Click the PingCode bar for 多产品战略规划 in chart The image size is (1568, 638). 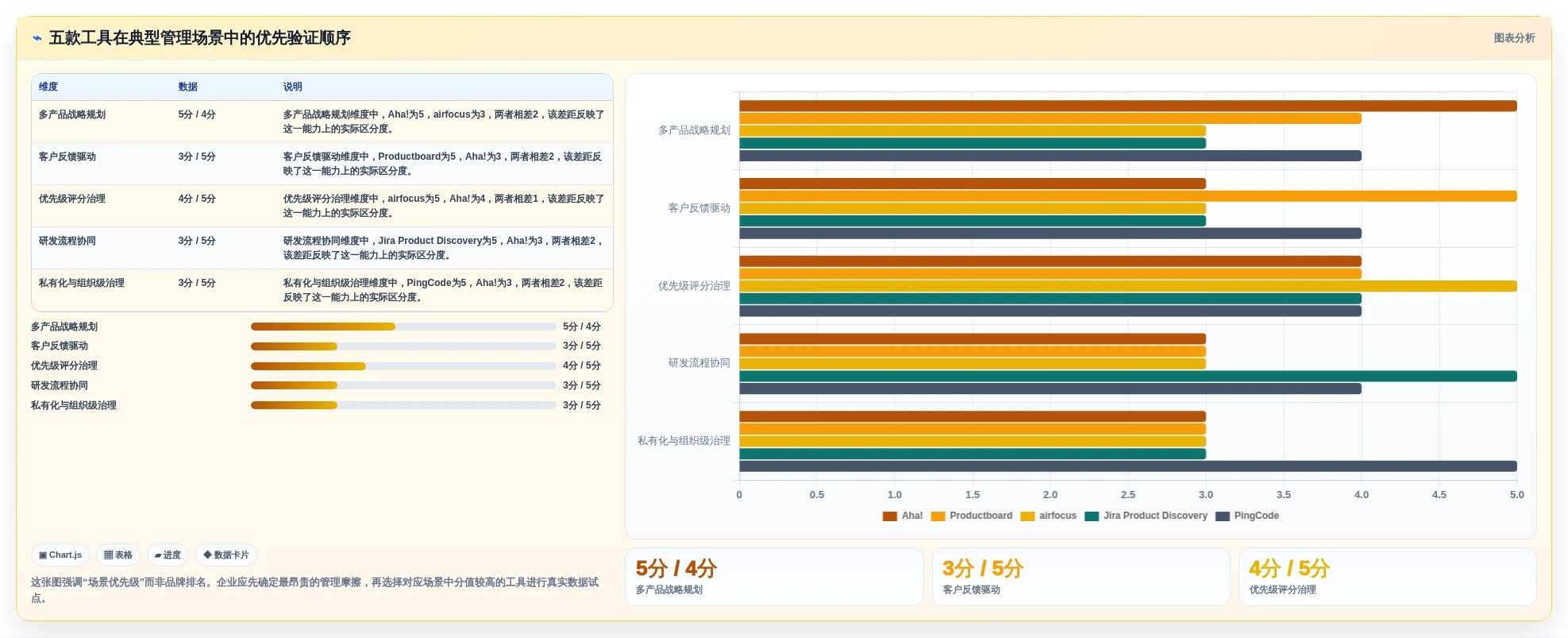1050,156
